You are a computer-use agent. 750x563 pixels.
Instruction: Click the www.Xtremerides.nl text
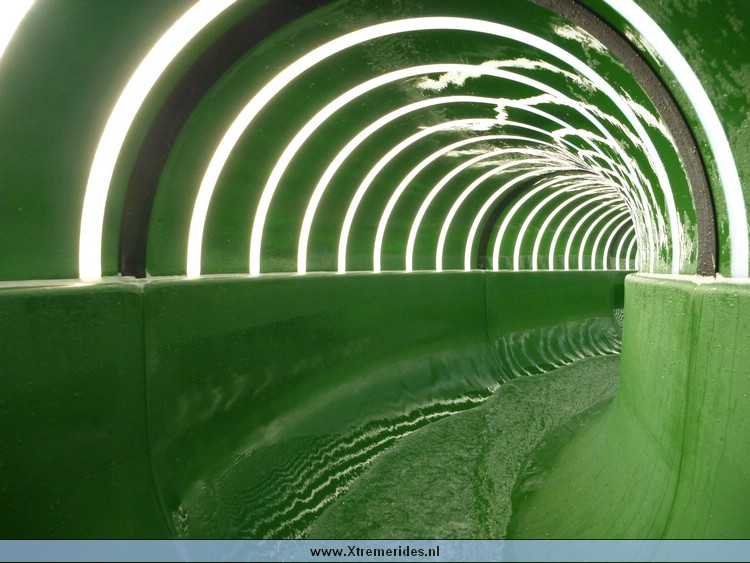coord(375,552)
